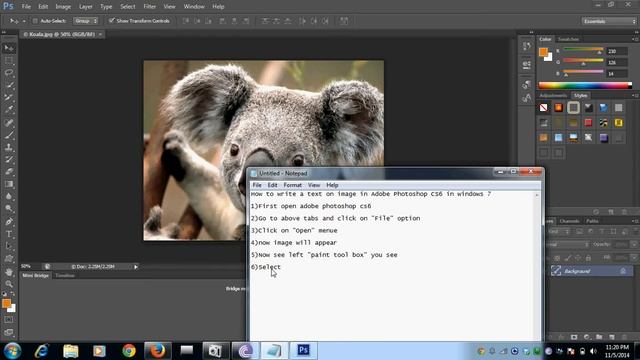The image size is (640, 360).
Task: Select the Lasso tool
Action: (x=9, y=73)
